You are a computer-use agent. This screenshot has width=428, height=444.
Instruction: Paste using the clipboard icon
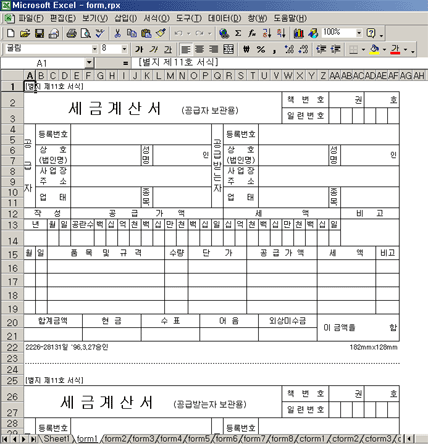tap(146, 33)
